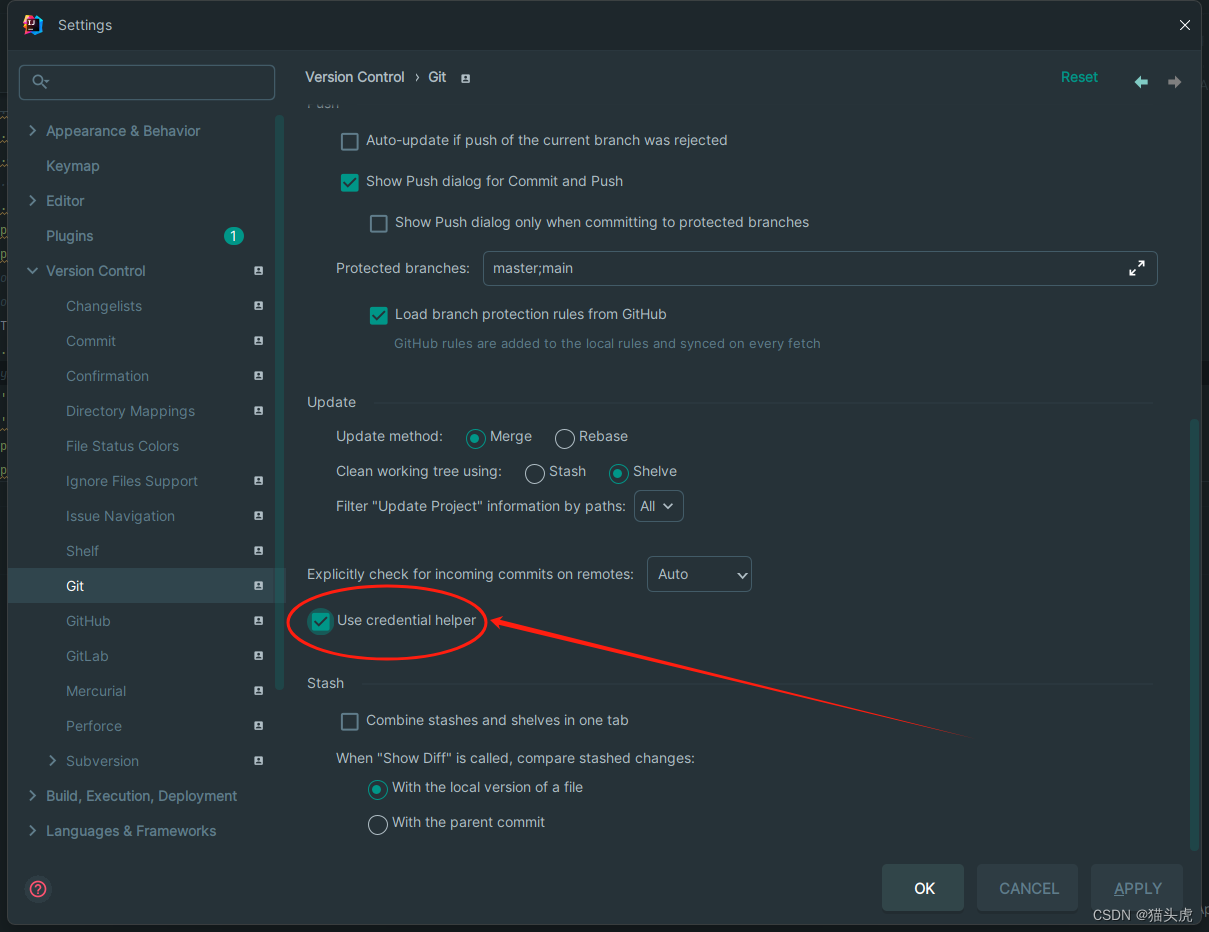Open the Filter Update Project paths dropdown

pos(658,506)
